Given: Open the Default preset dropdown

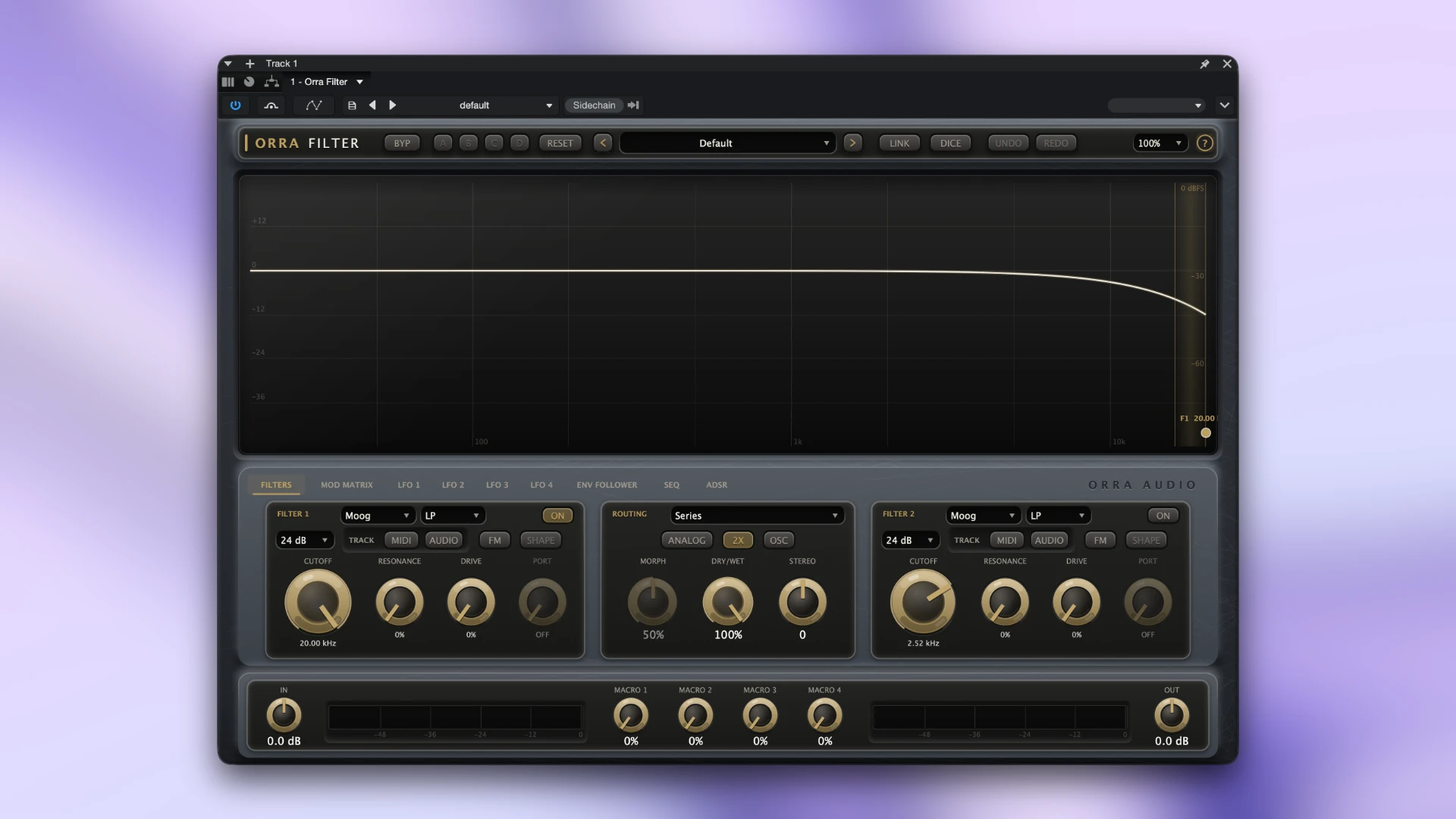Looking at the screenshot, I should coord(727,143).
